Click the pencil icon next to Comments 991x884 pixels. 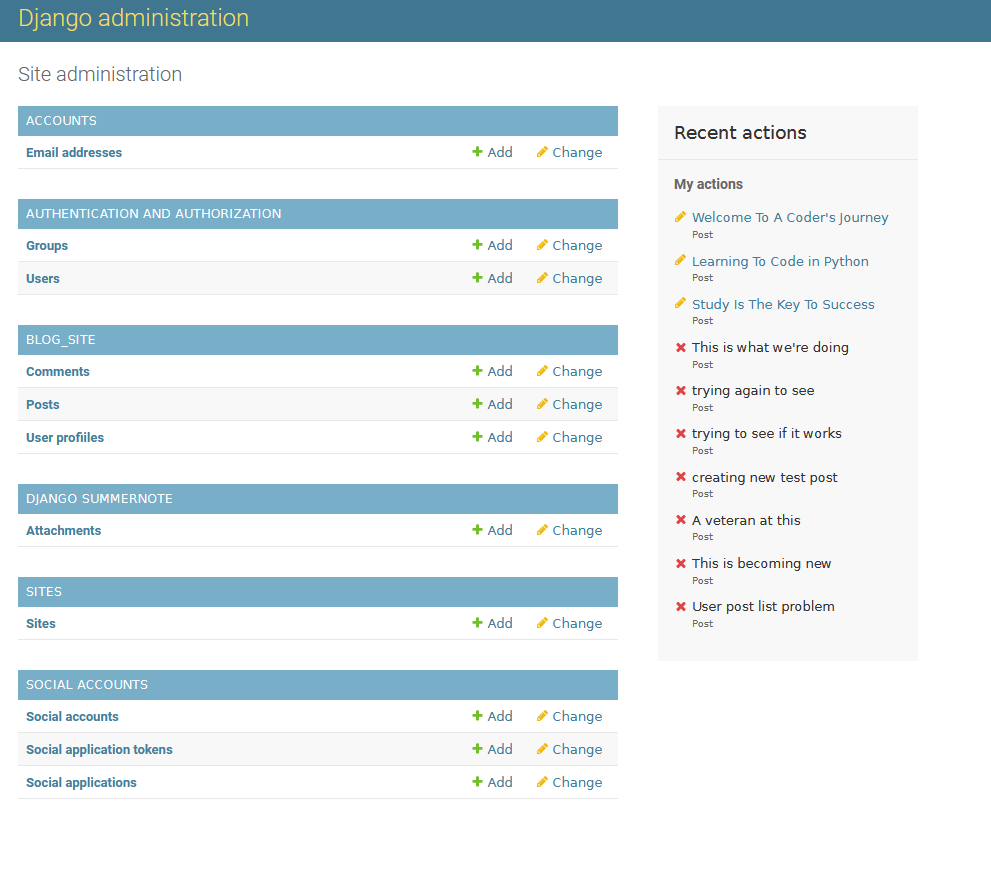click(541, 371)
